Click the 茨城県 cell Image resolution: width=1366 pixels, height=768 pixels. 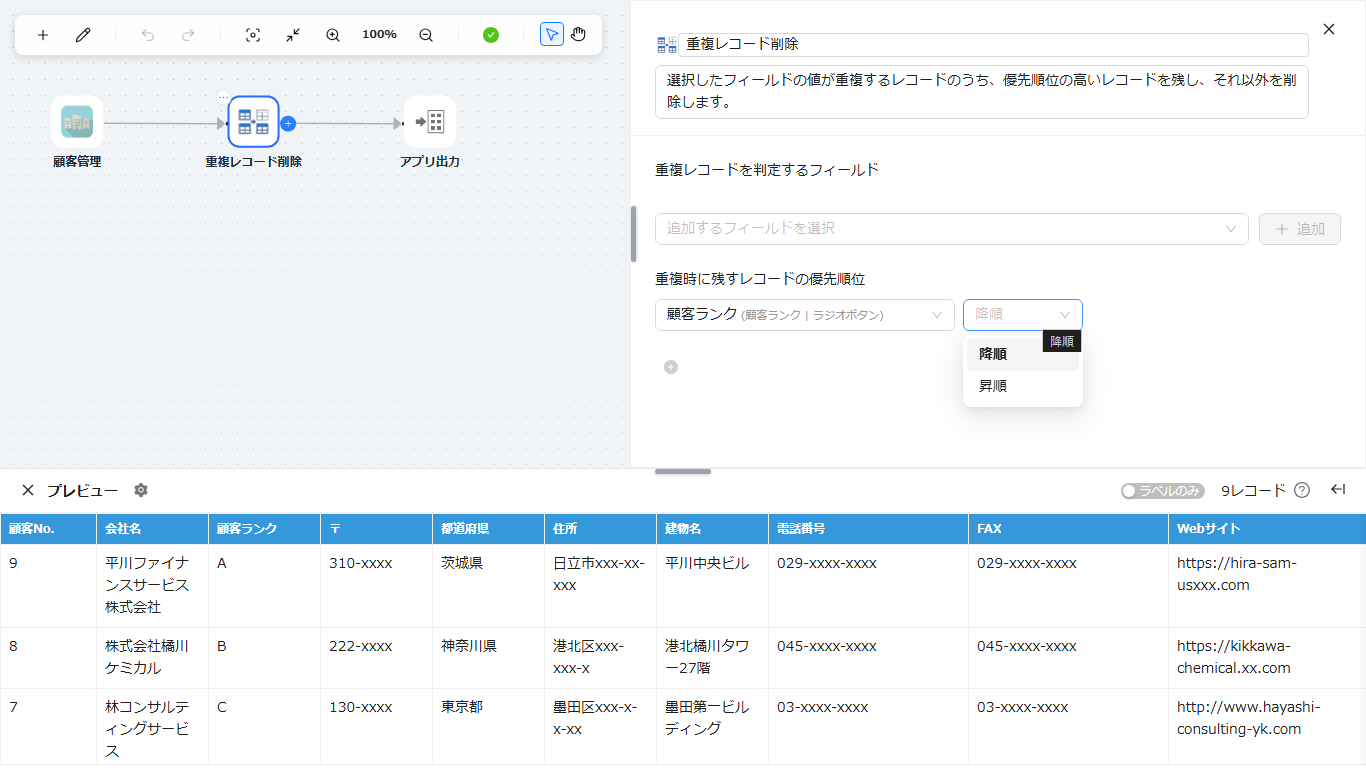(488, 585)
